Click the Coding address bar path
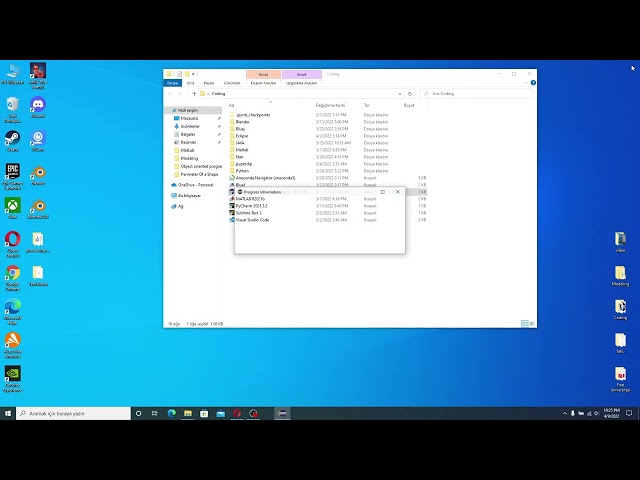640x480 pixels. 218,94
